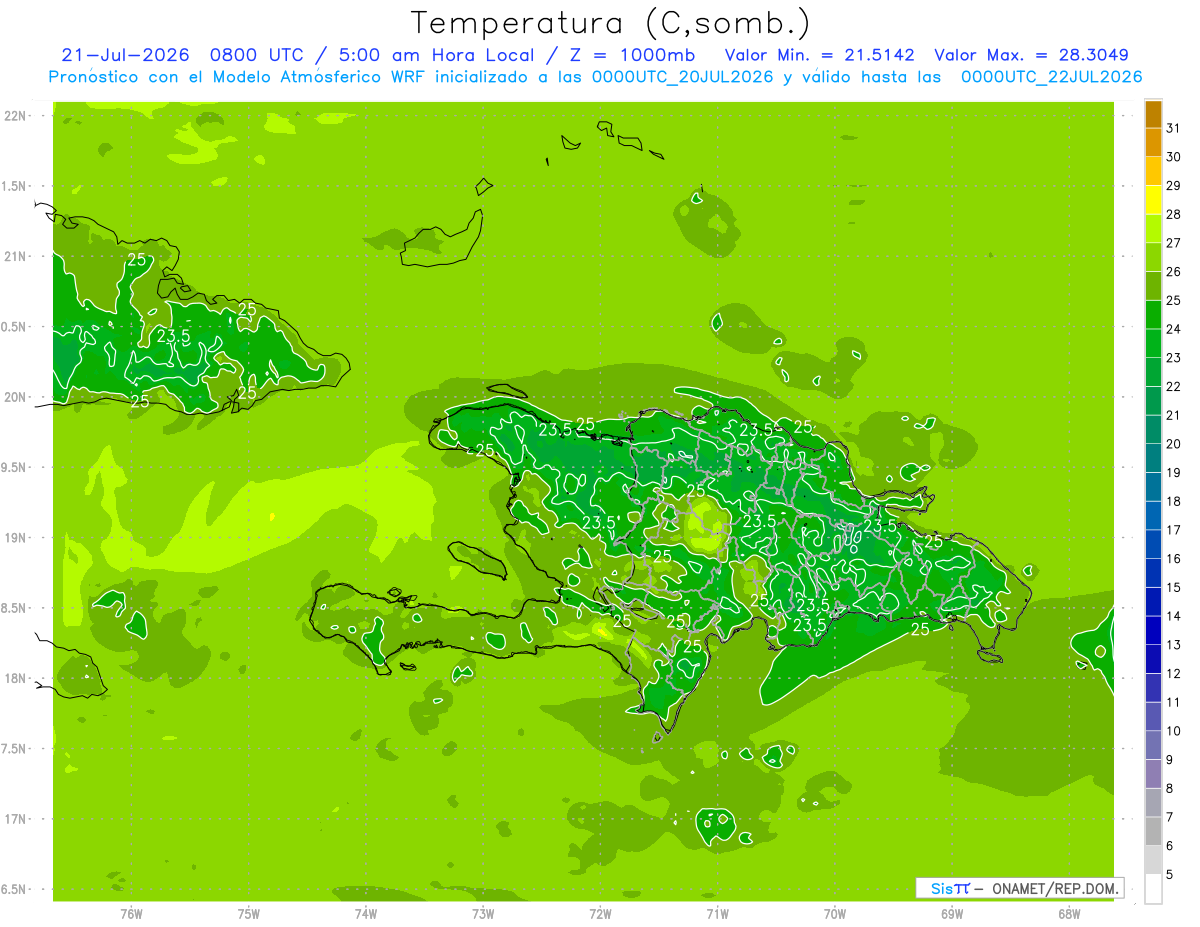This screenshot has width=1200, height=927.
Task: Pick the blue swatch between 15 and 16
Action: tap(1153, 573)
